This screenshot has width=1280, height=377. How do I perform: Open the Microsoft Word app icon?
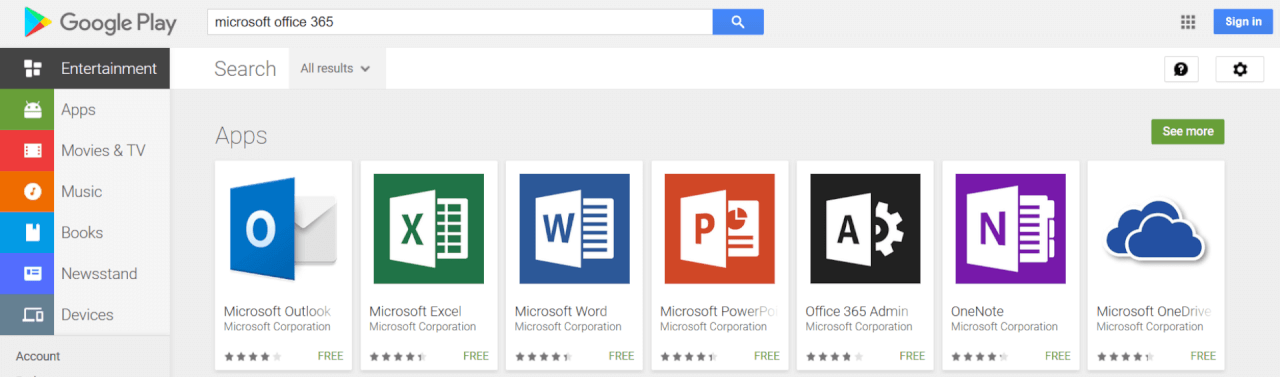pyautogui.click(x=574, y=229)
